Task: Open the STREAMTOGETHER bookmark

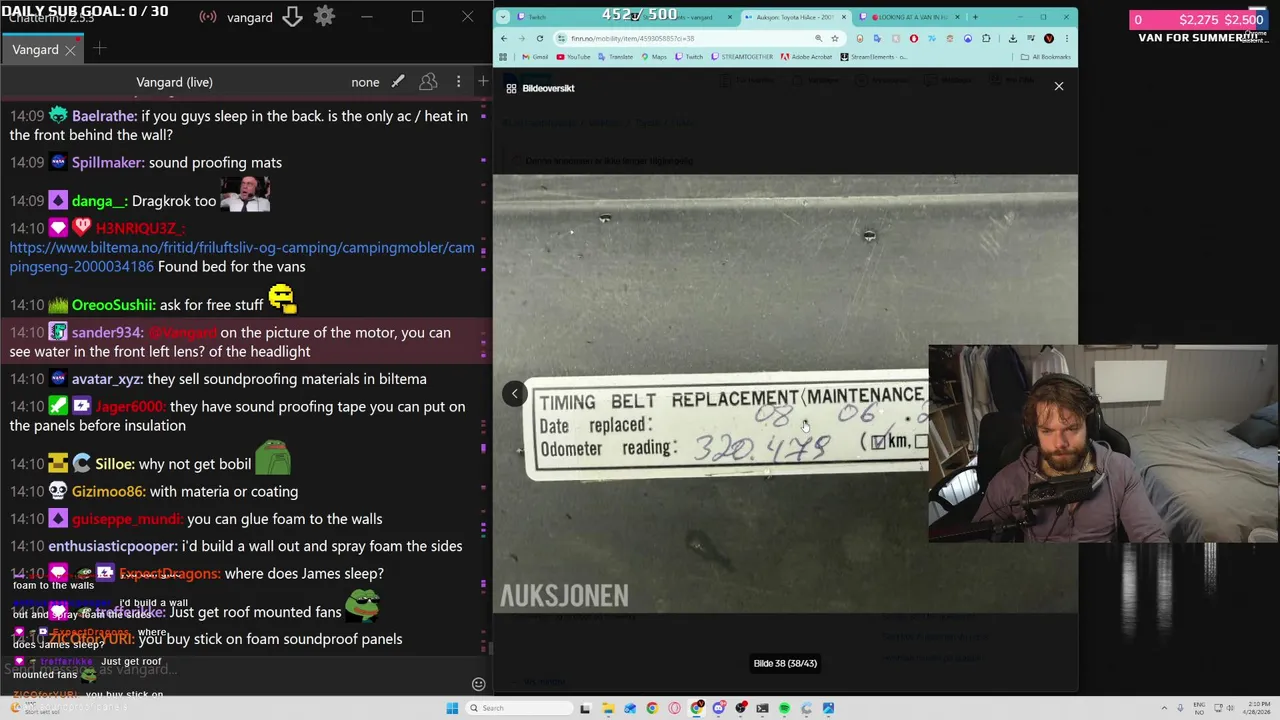Action: [742, 57]
